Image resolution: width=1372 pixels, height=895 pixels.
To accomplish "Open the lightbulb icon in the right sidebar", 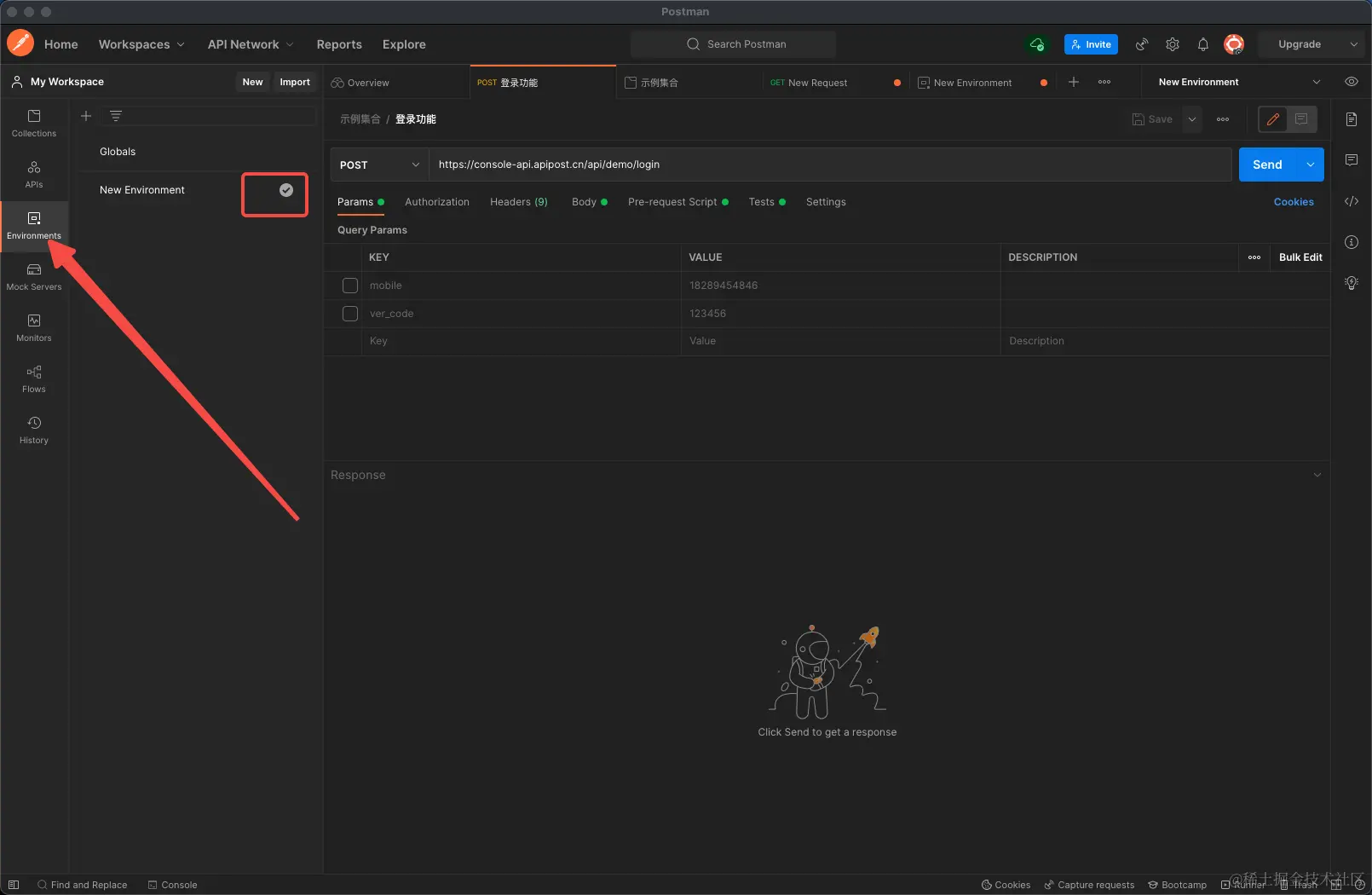I will pos(1352,283).
